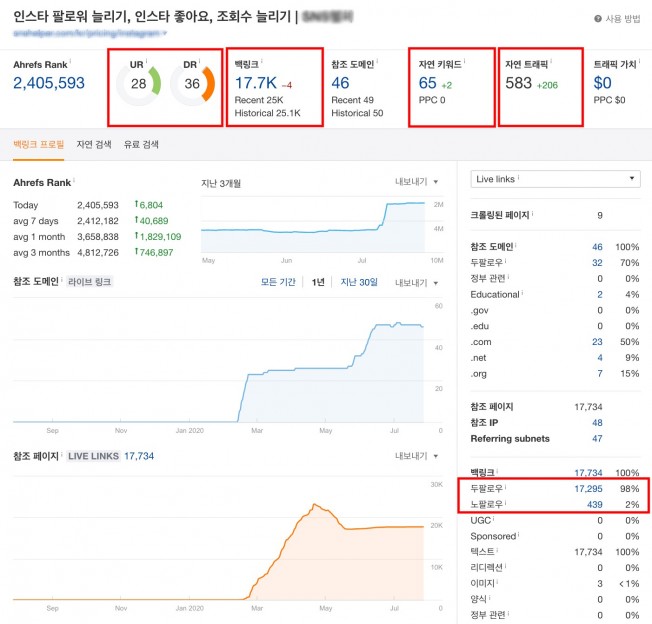Image resolution: width=652 pixels, height=624 pixels.
Task: Select the 백링크 프로필 tab
Action: coord(38,145)
